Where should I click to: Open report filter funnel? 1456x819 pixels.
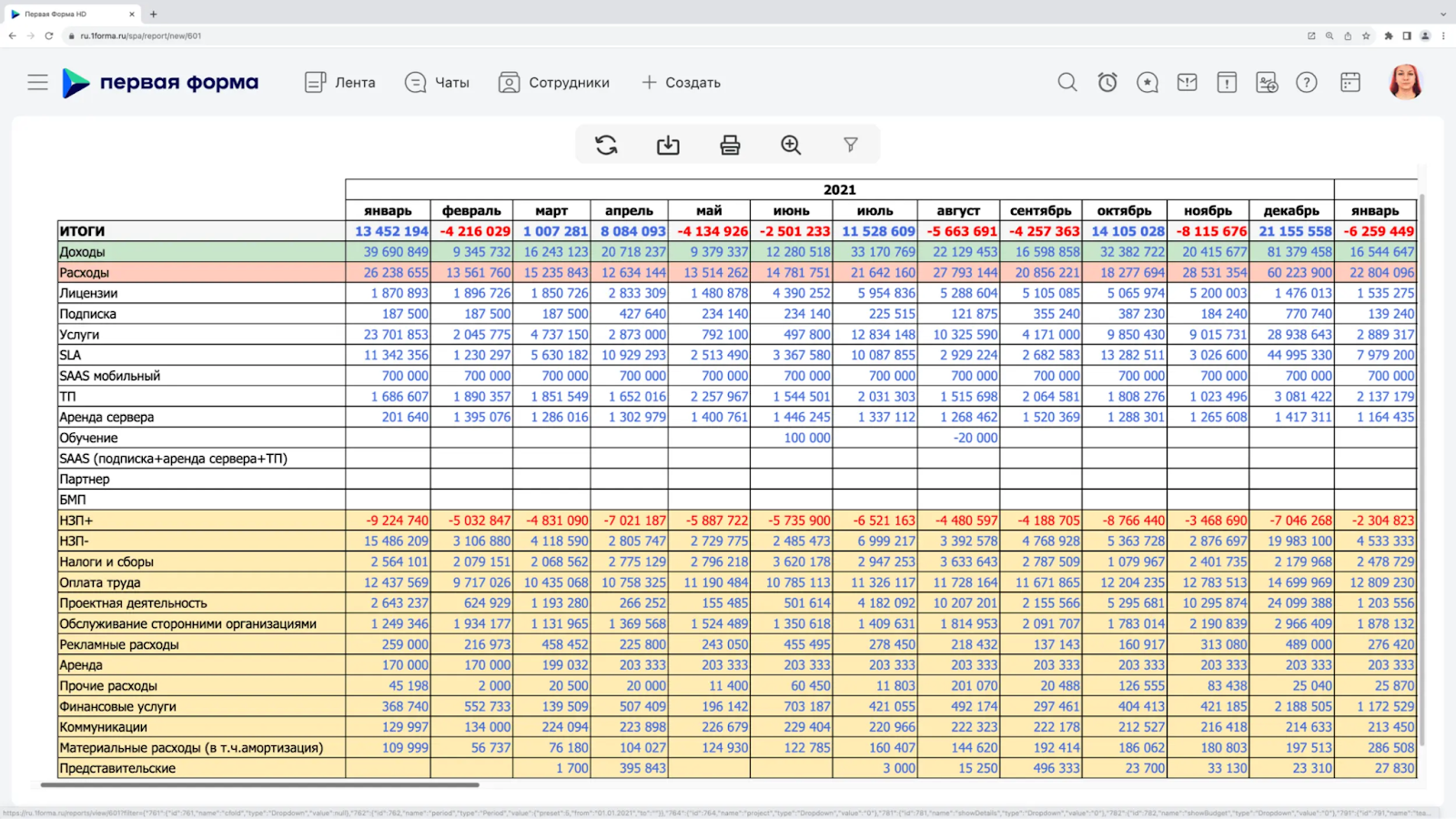pyautogui.click(x=851, y=145)
